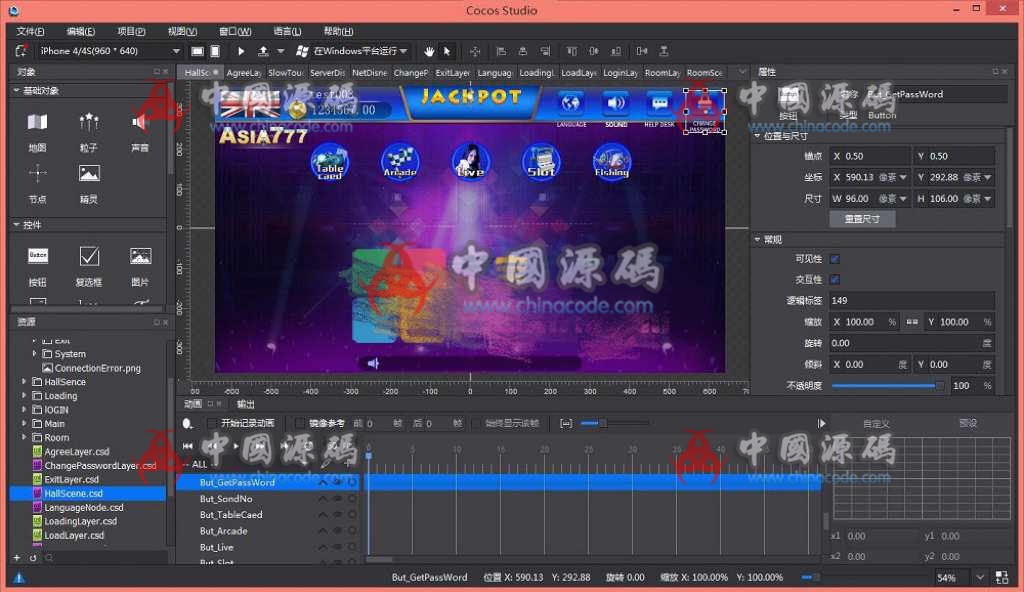This screenshot has height=592, width=1024.
Task: Open the iPhone 4/4S resolution dropdown
Action: coord(108,51)
